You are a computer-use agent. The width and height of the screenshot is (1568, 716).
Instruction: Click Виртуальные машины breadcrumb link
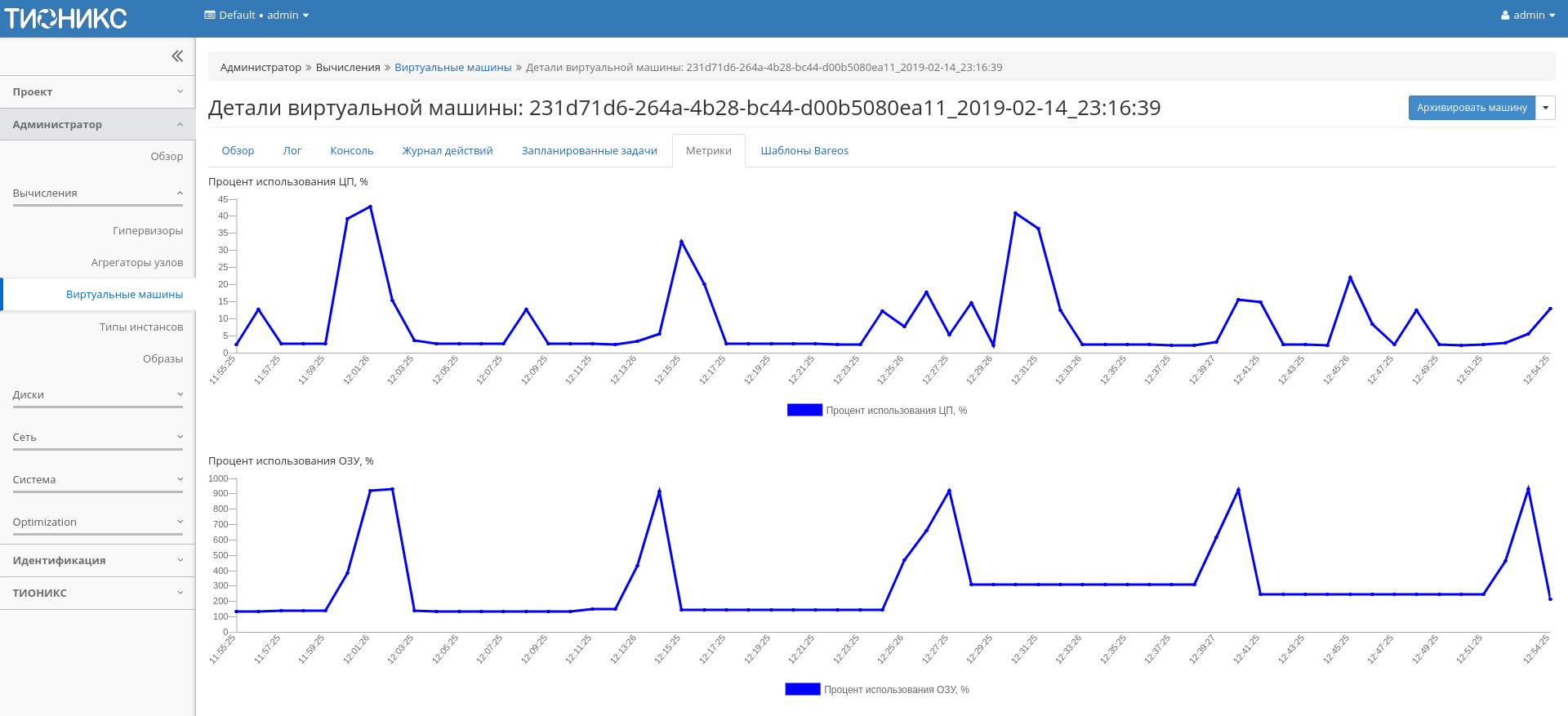pyautogui.click(x=452, y=68)
